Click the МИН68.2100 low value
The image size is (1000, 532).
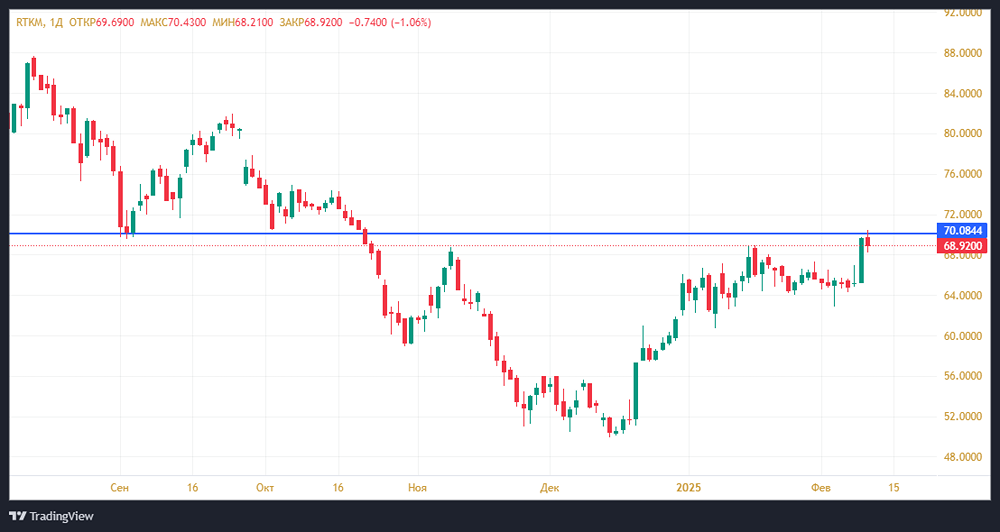(x=242, y=22)
